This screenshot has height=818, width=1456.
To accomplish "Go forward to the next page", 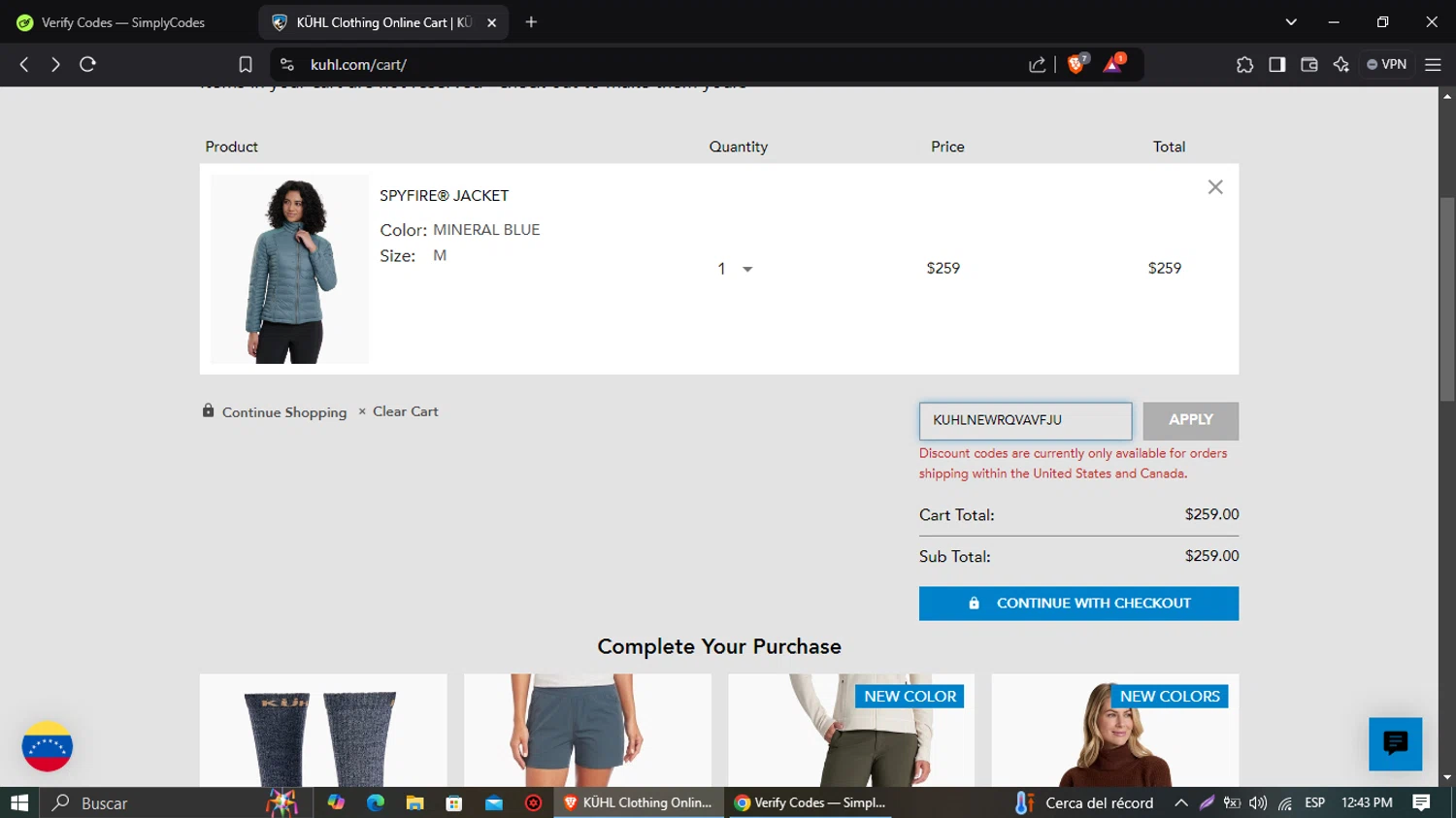I will tap(55, 64).
